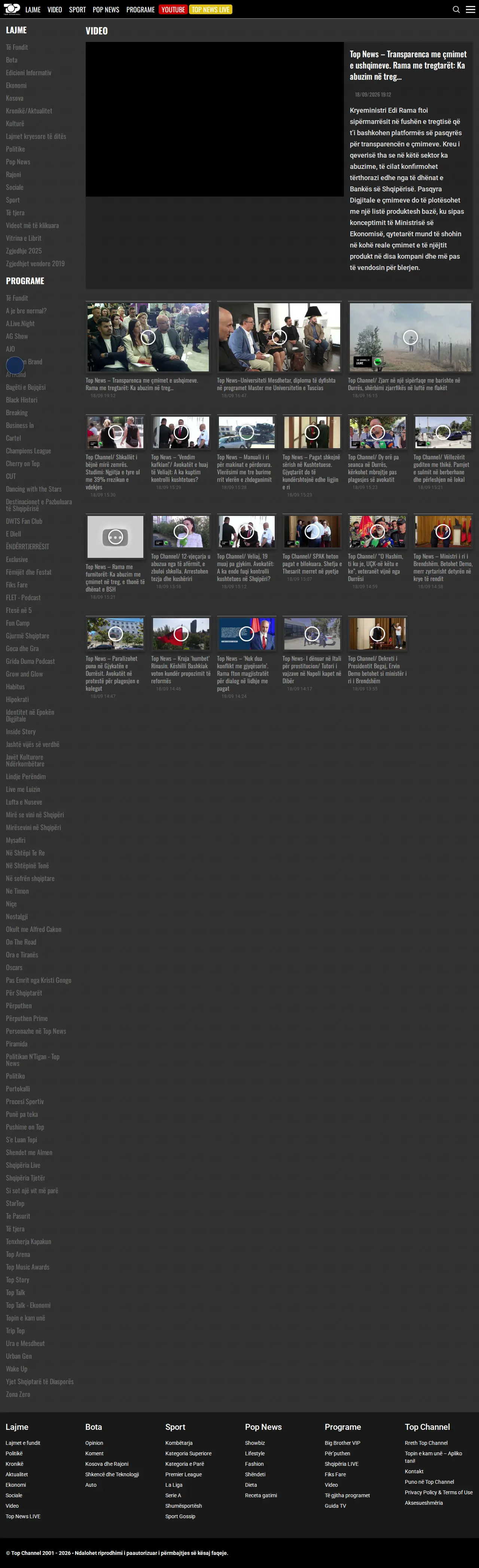Open the Transparenca me çmimet headline

tap(408, 65)
